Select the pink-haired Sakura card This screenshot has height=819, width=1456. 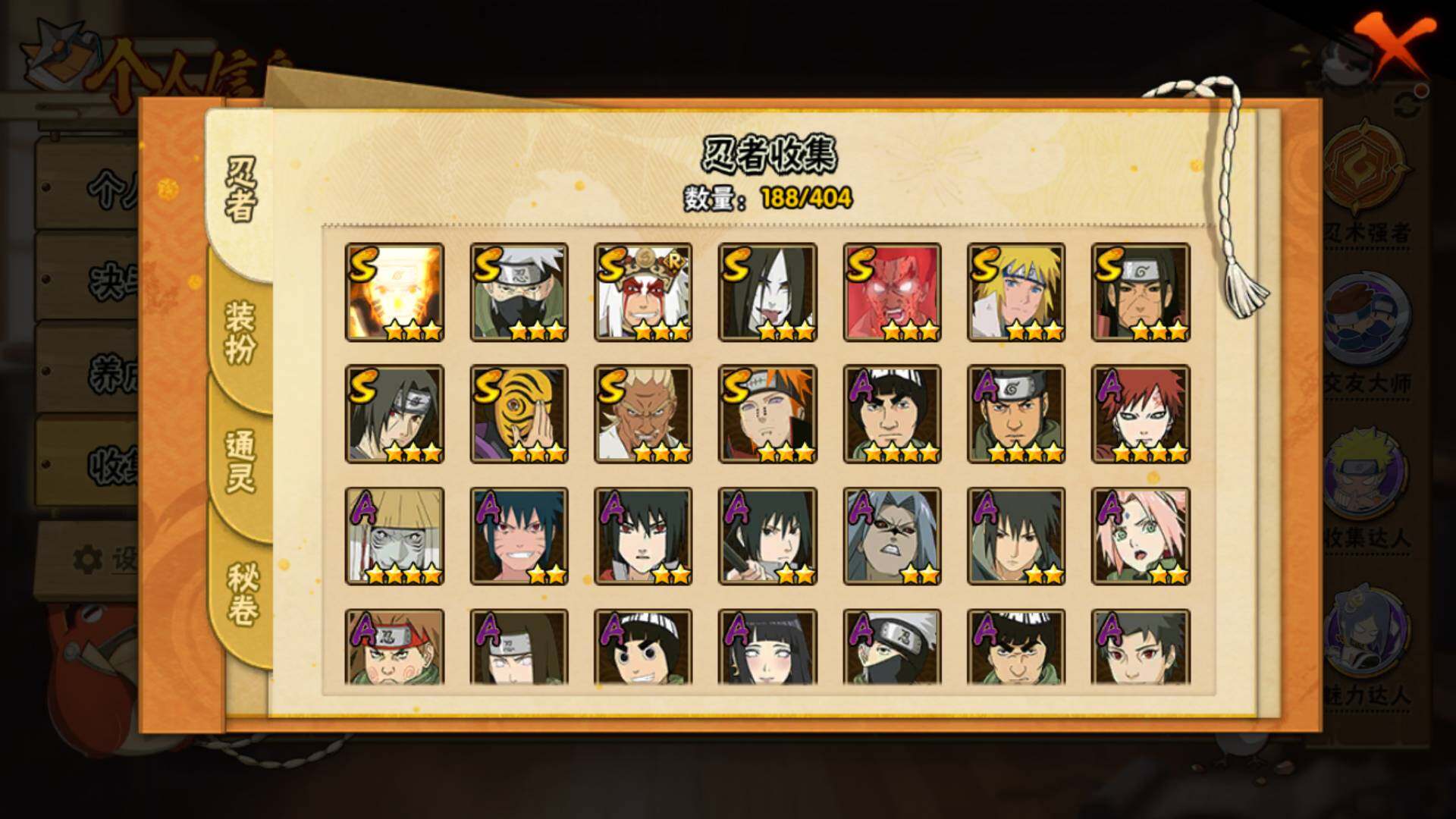1141,536
